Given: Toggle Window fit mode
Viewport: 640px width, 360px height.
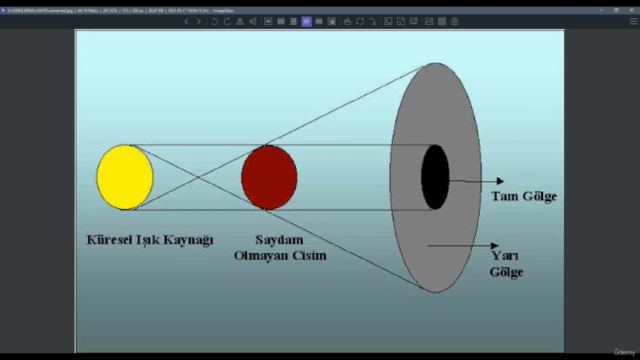Looking at the screenshot, I should coord(388,22).
